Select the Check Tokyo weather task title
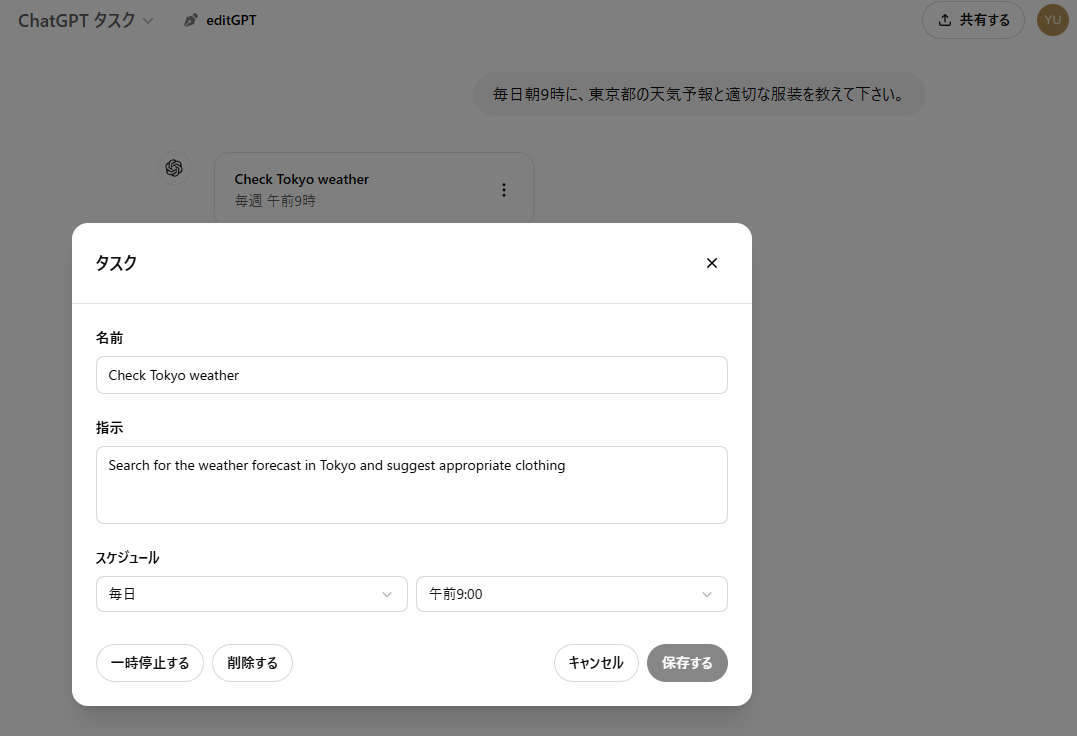Viewport: 1077px width, 736px height. click(302, 178)
